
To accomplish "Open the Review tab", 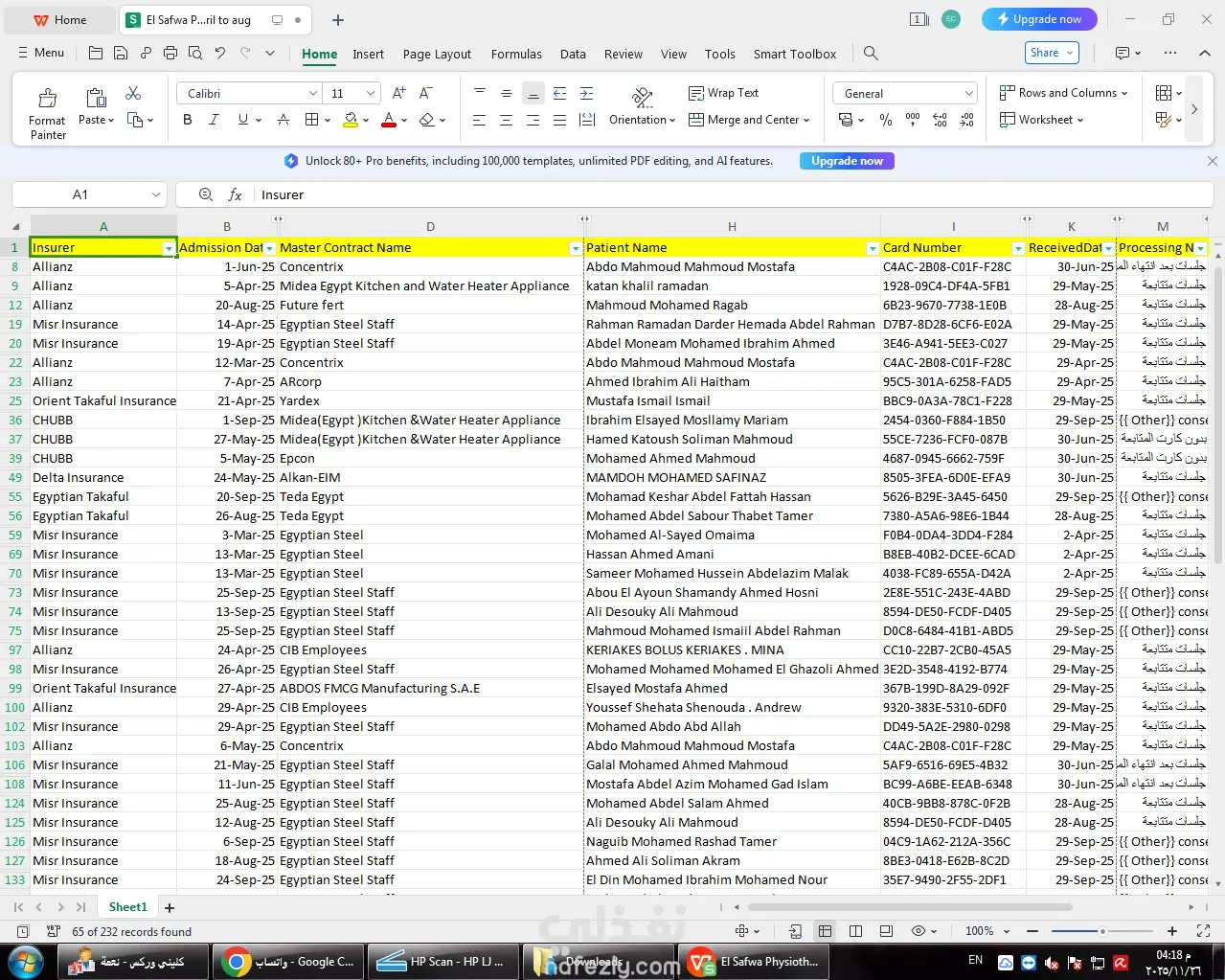I will pyautogui.click(x=624, y=54).
